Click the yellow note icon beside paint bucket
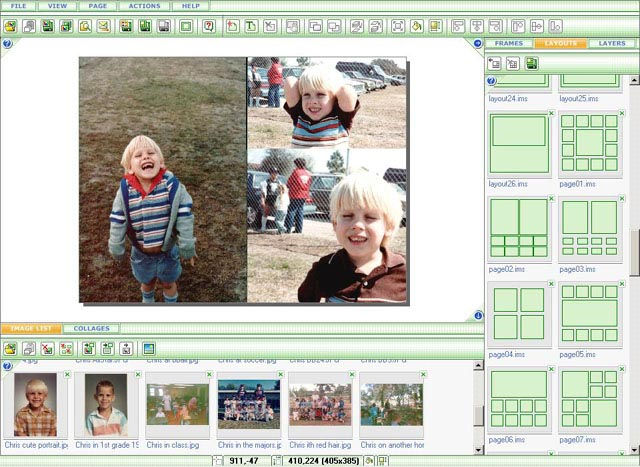The width and height of the screenshot is (640, 467). click(x=436, y=27)
